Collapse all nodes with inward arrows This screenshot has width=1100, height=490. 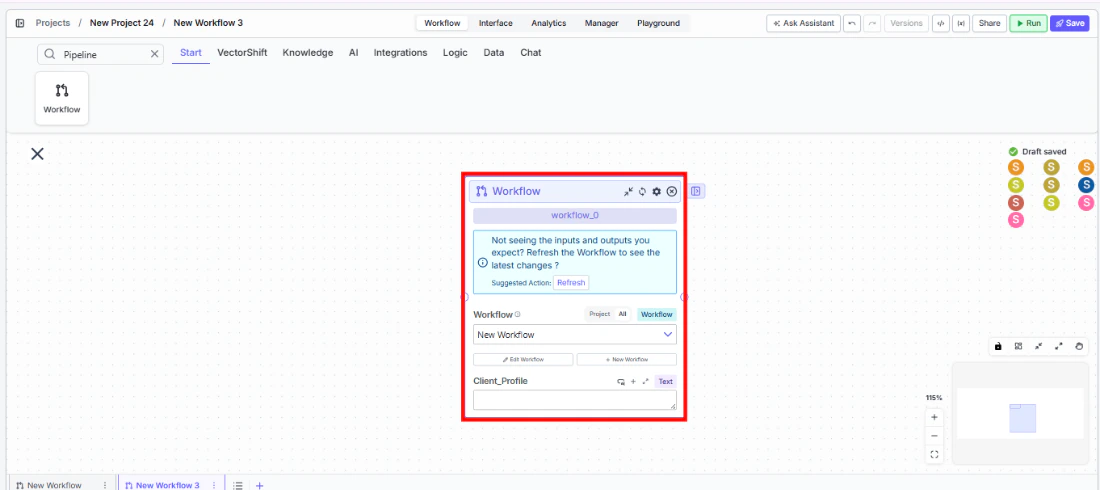click(x=1038, y=346)
